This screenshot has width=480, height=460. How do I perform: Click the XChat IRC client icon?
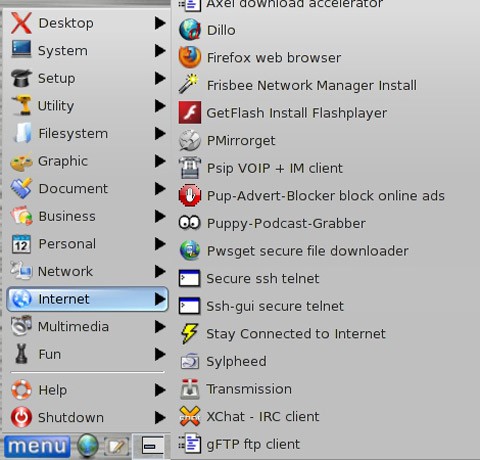190,416
